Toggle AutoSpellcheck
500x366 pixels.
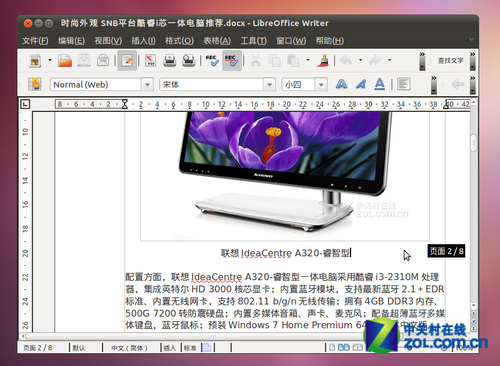pyautogui.click(x=232, y=61)
